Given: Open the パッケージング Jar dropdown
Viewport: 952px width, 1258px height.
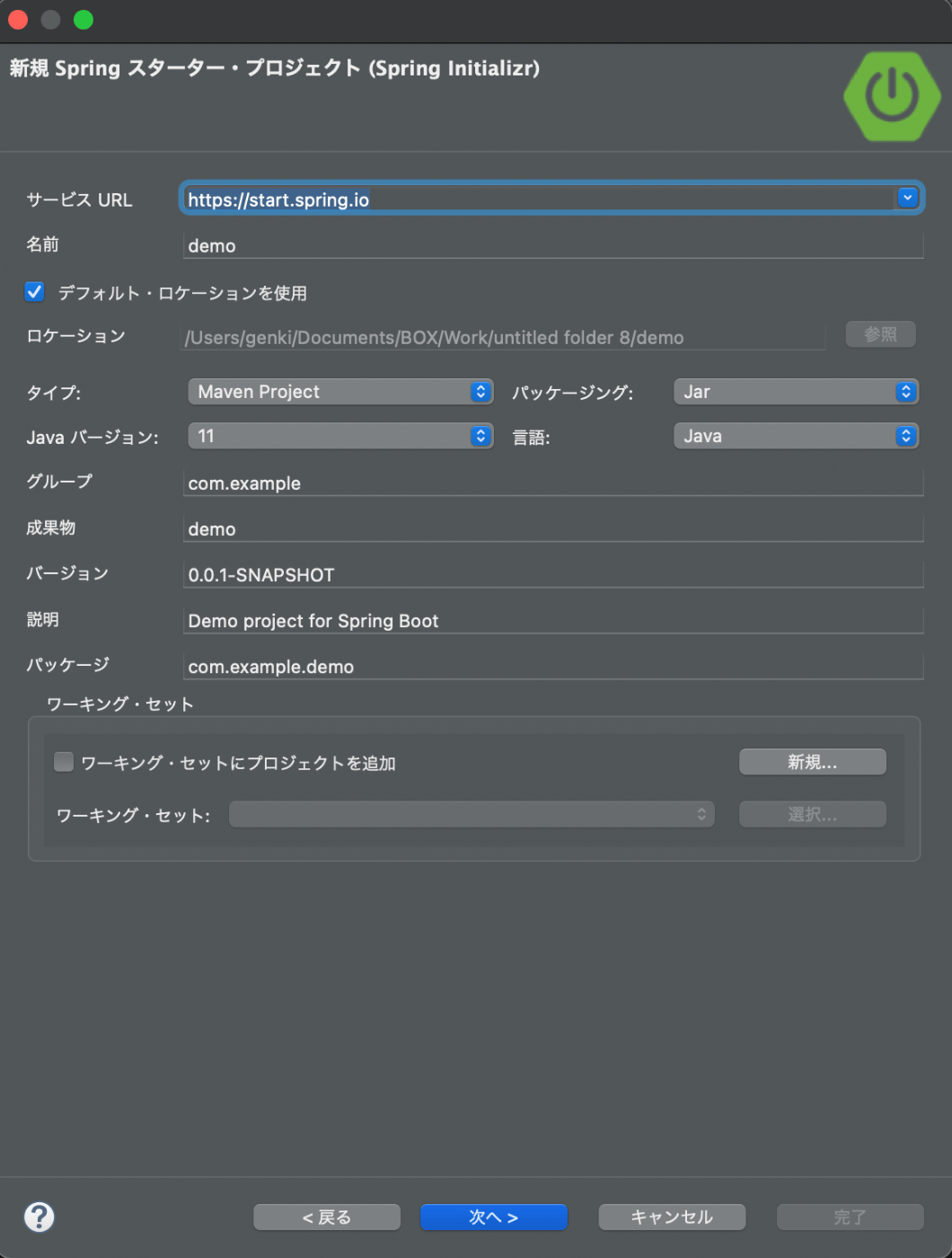Looking at the screenshot, I should [796, 392].
